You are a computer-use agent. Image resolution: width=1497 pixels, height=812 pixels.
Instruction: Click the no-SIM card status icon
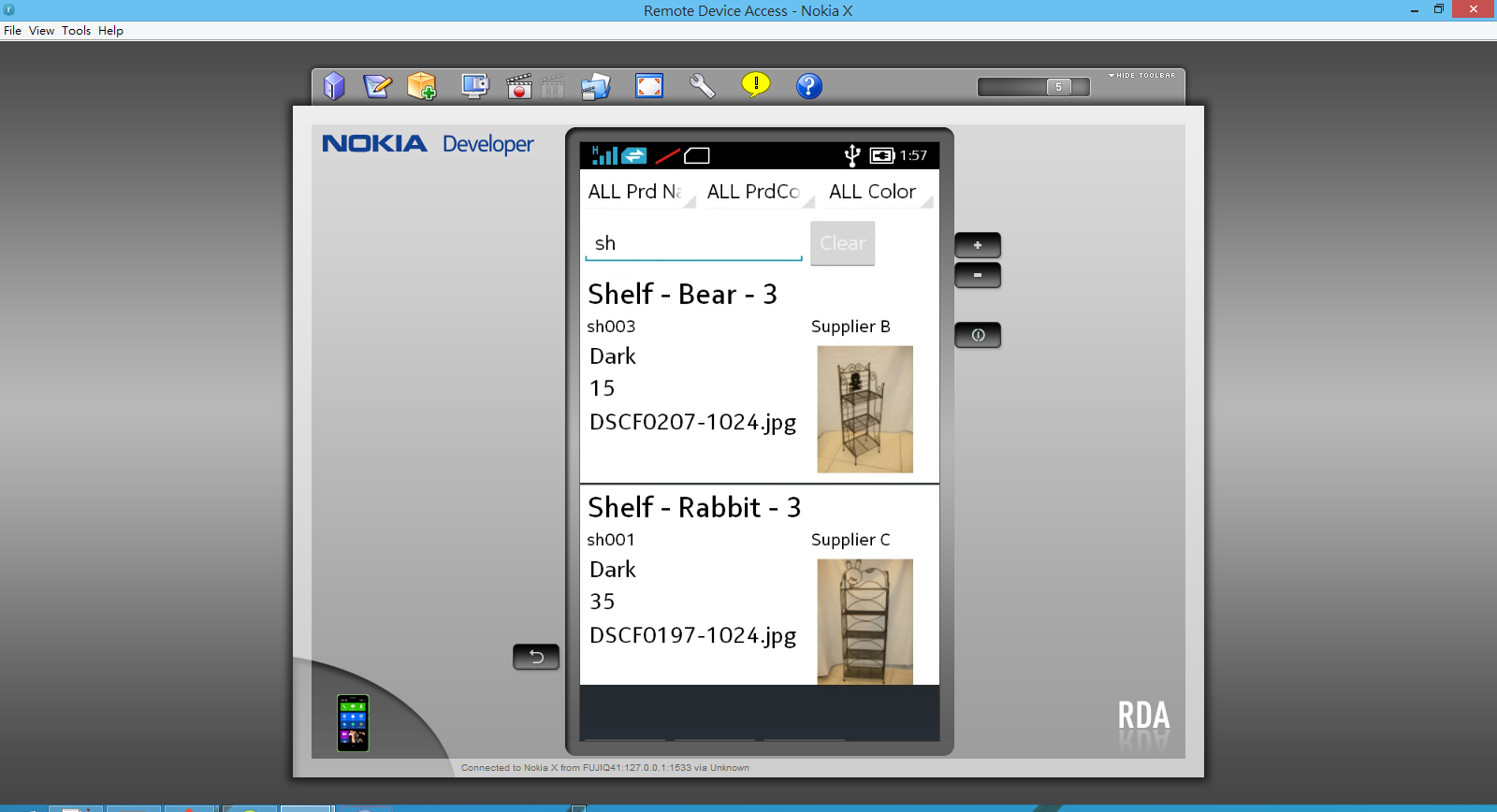697,155
